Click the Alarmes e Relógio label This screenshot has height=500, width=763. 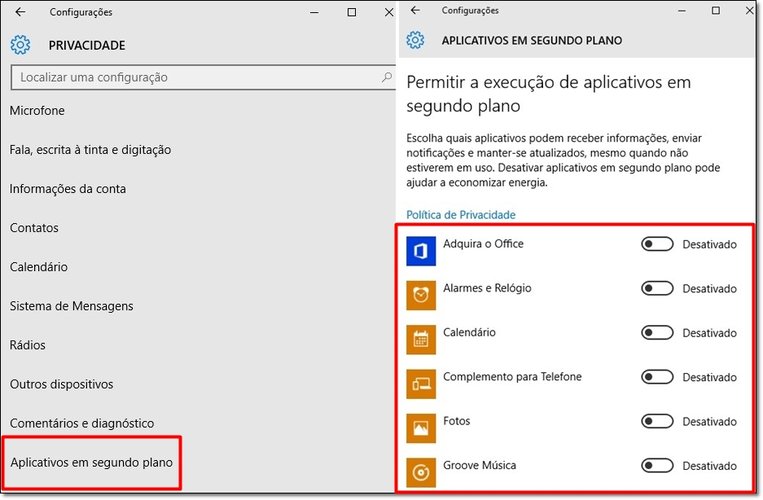pos(487,288)
